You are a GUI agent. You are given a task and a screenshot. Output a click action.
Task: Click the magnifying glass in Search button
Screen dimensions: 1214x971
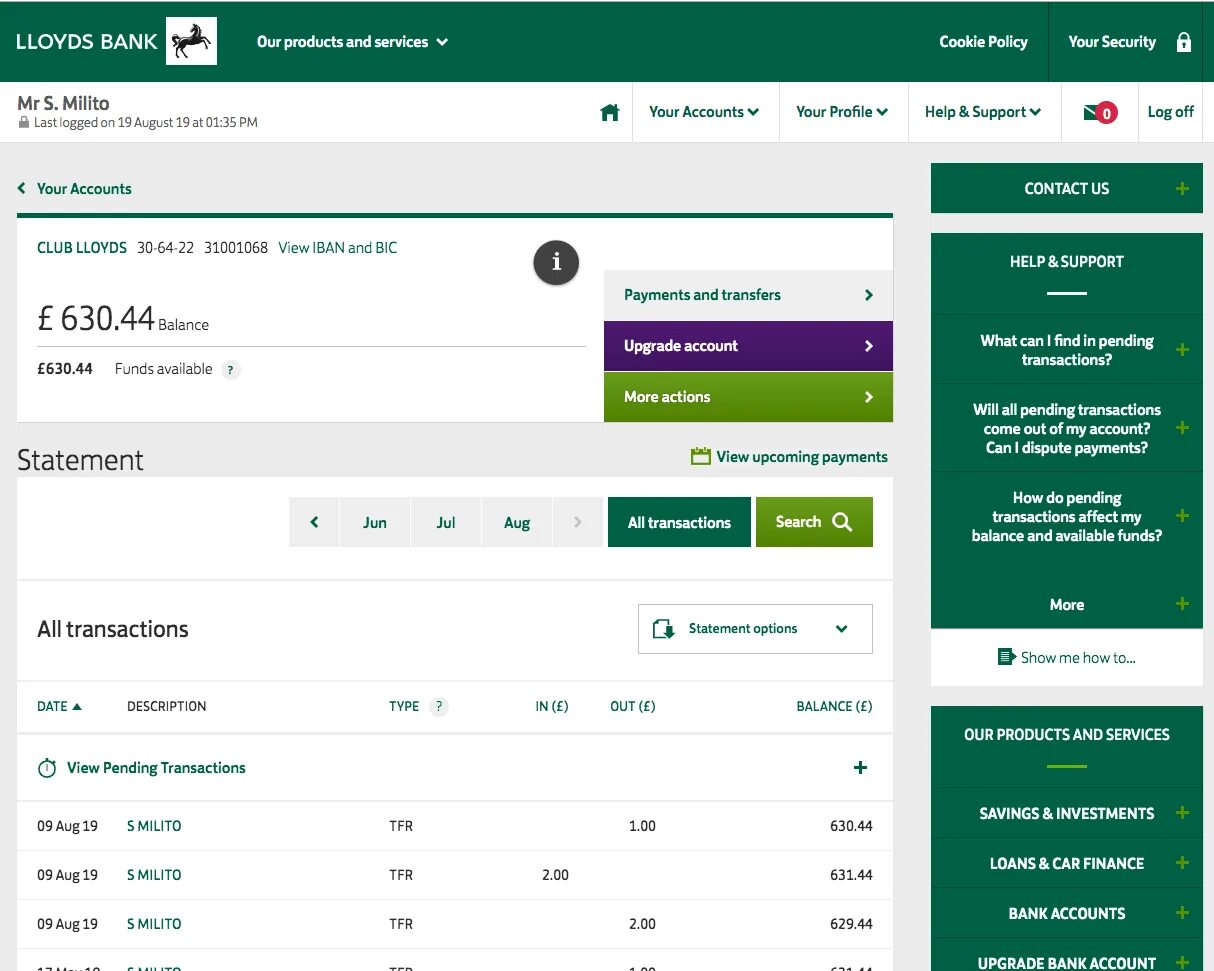pos(842,522)
